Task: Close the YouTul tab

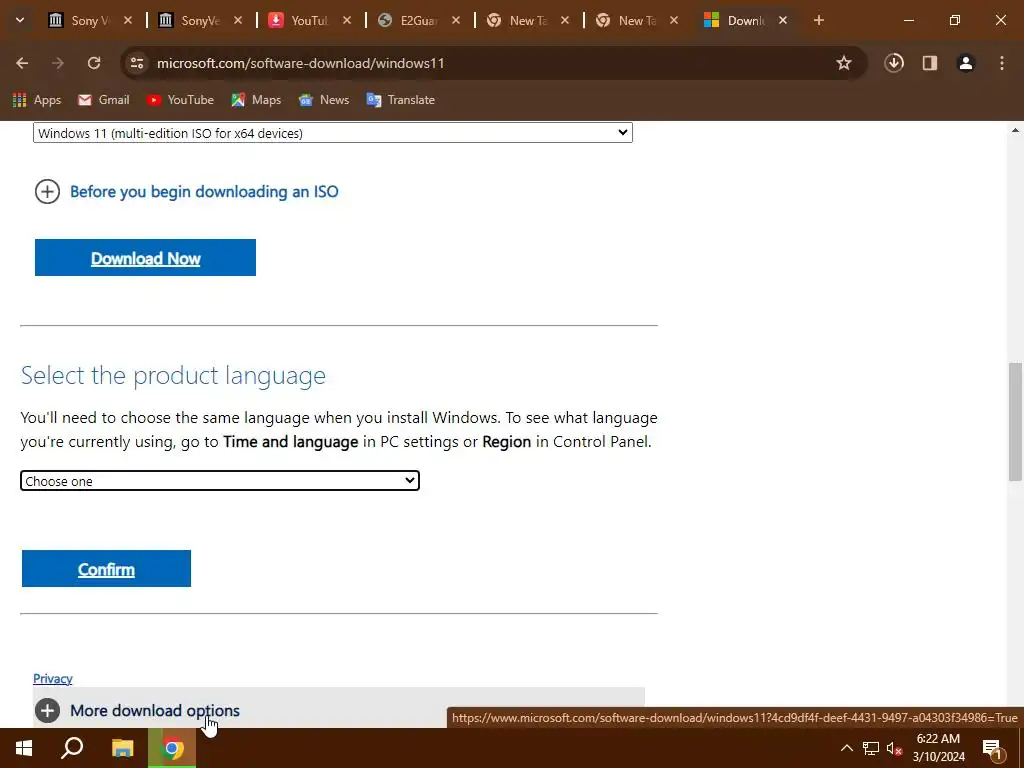Action: coord(347,20)
